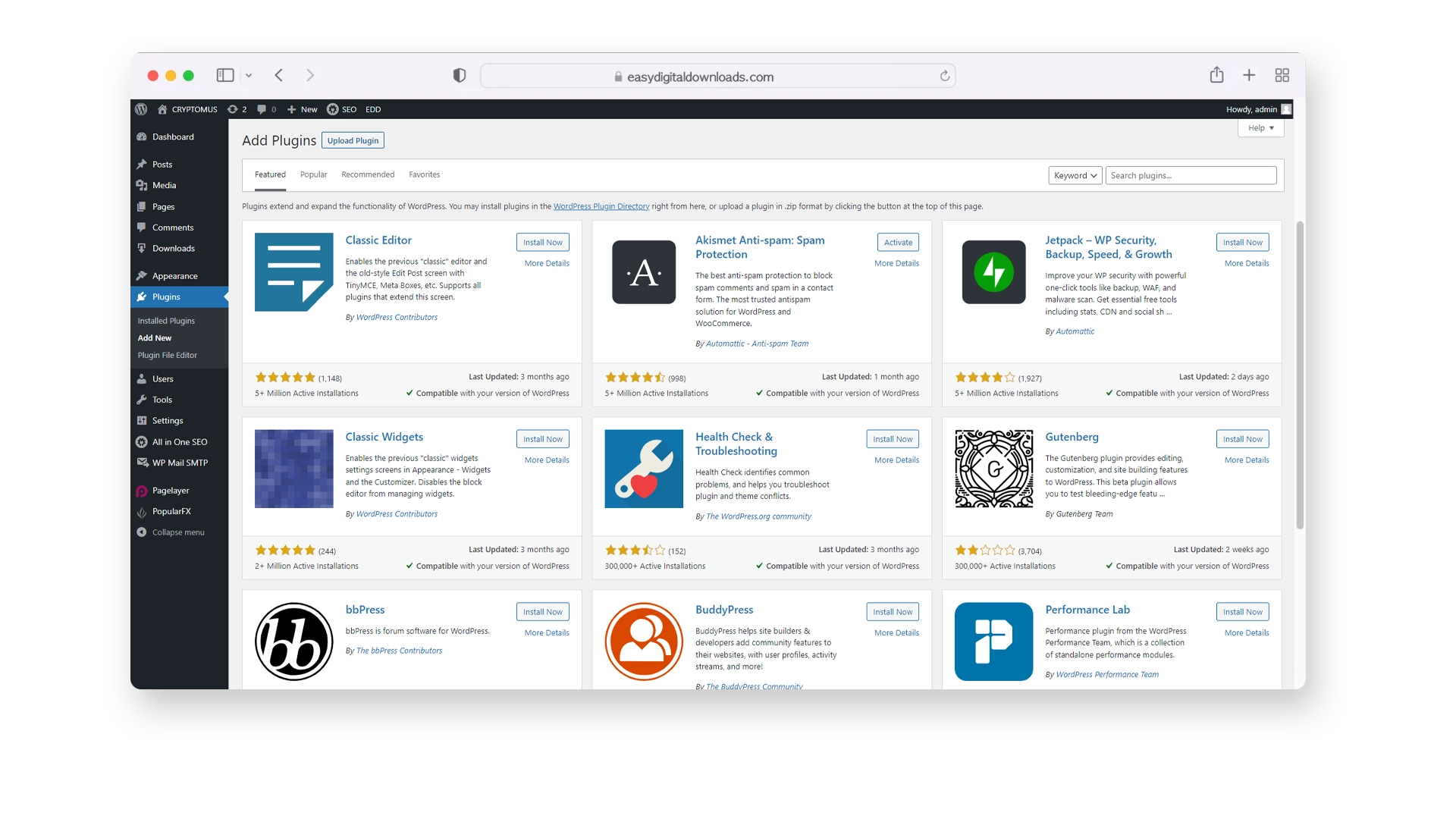Select the Featured tab in plugin browser
The image size is (1456, 819).
tap(269, 174)
